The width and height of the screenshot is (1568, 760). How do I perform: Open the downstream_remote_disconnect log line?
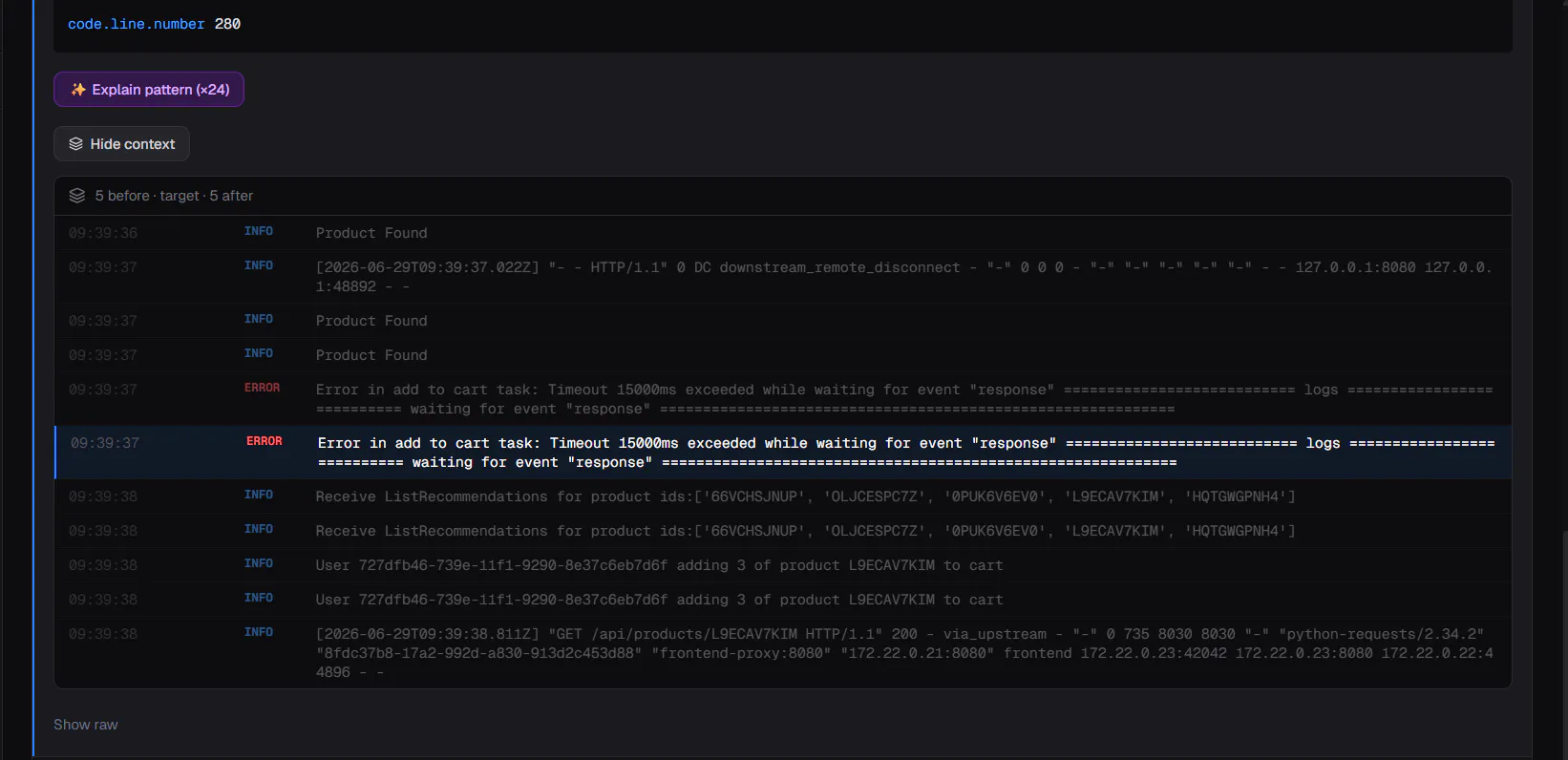(x=903, y=277)
